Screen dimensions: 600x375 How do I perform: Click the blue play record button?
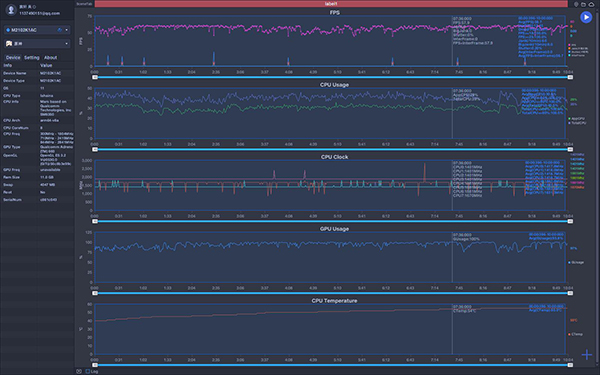(x=586, y=17)
